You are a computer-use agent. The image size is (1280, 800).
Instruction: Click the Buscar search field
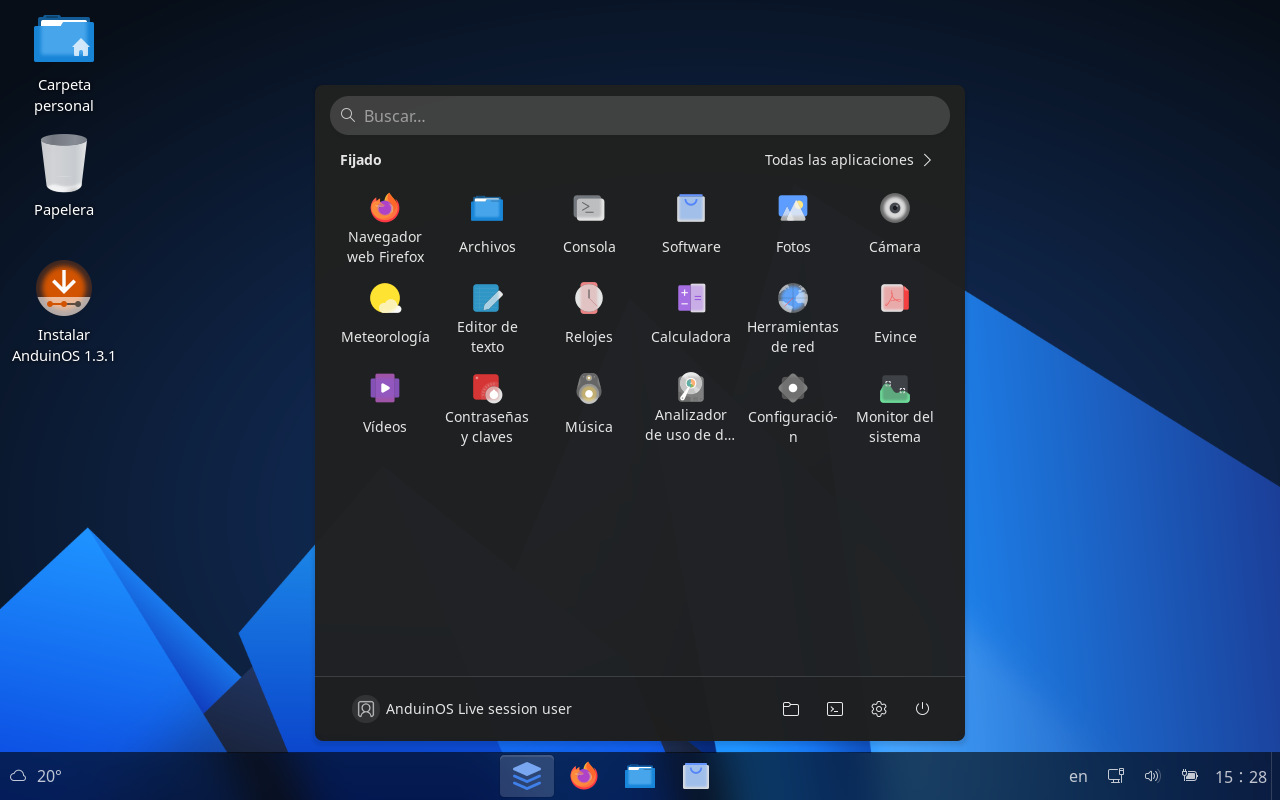(x=640, y=115)
